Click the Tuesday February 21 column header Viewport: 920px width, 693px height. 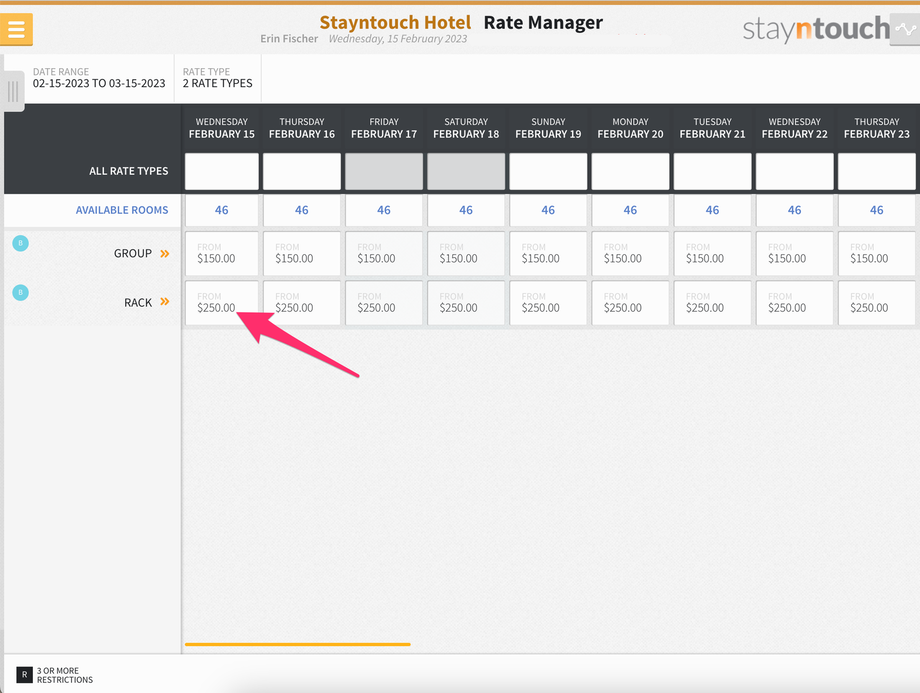tap(712, 128)
